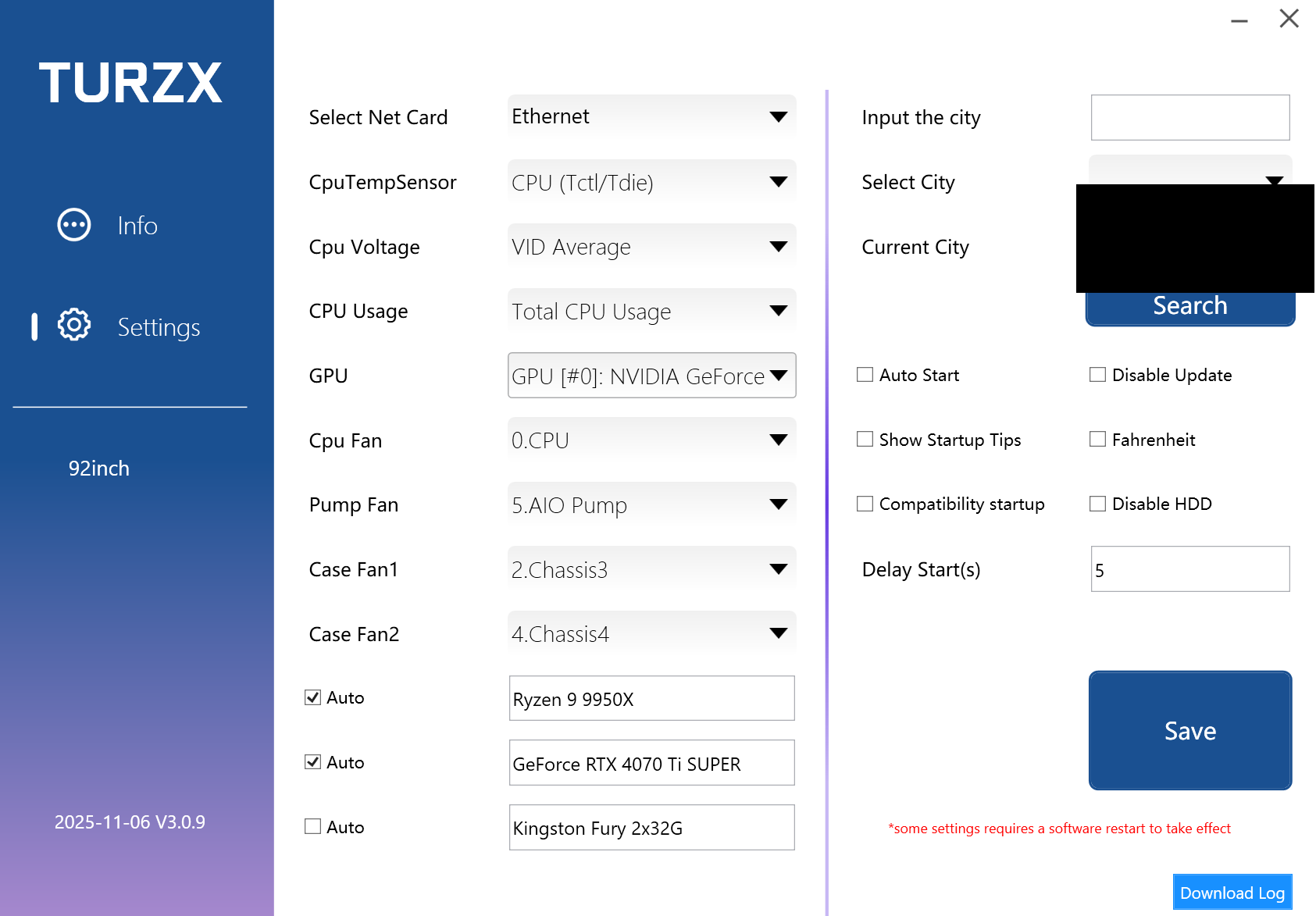
Task: Click the Download Log button
Action: [1232, 893]
